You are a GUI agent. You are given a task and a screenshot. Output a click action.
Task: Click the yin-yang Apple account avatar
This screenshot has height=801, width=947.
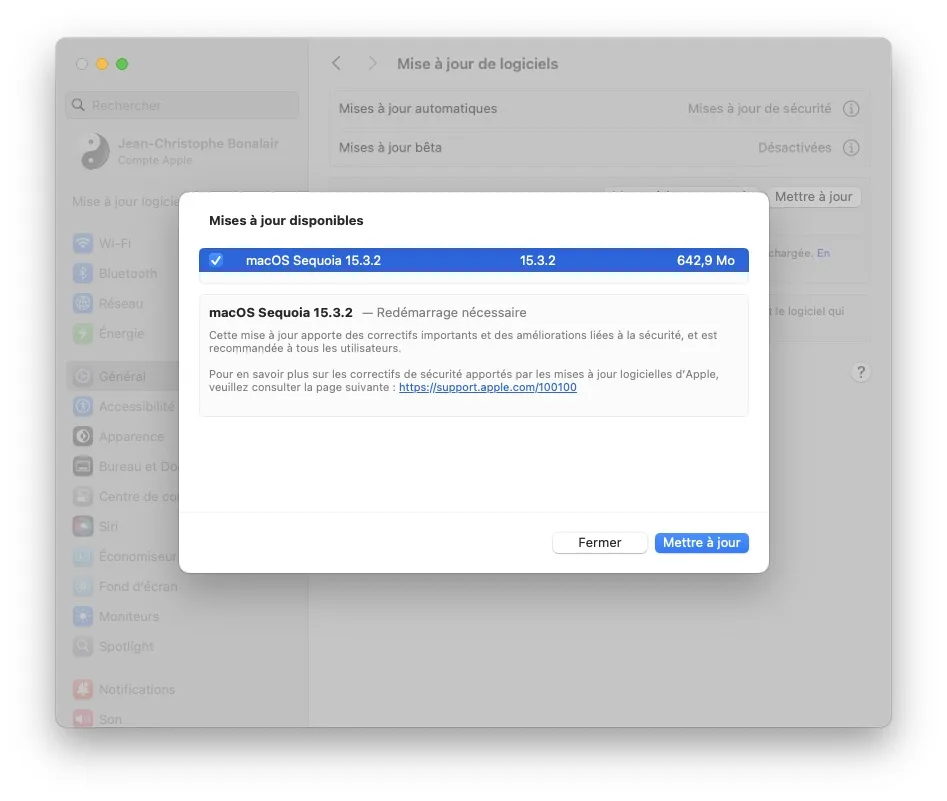pos(95,151)
